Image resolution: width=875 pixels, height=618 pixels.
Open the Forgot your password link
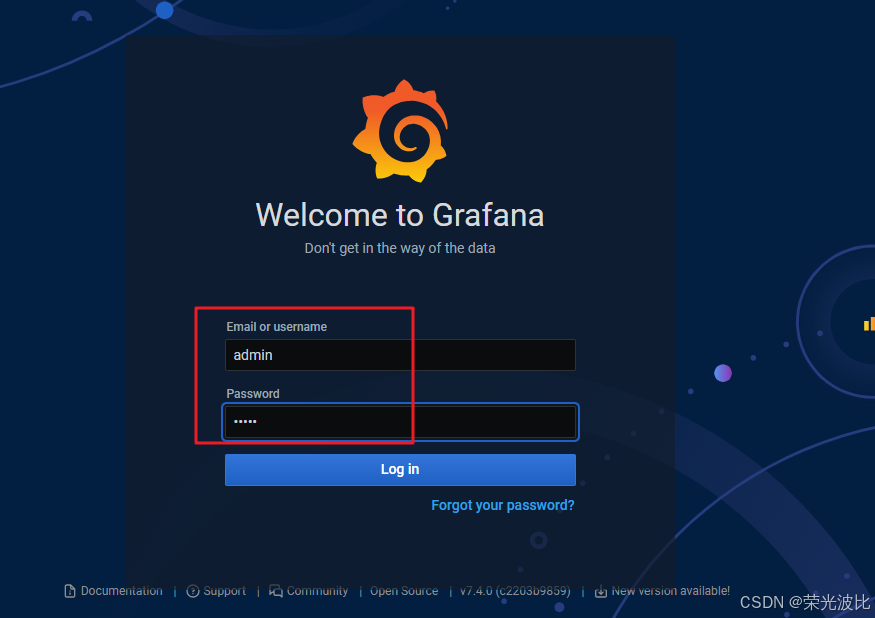(503, 505)
